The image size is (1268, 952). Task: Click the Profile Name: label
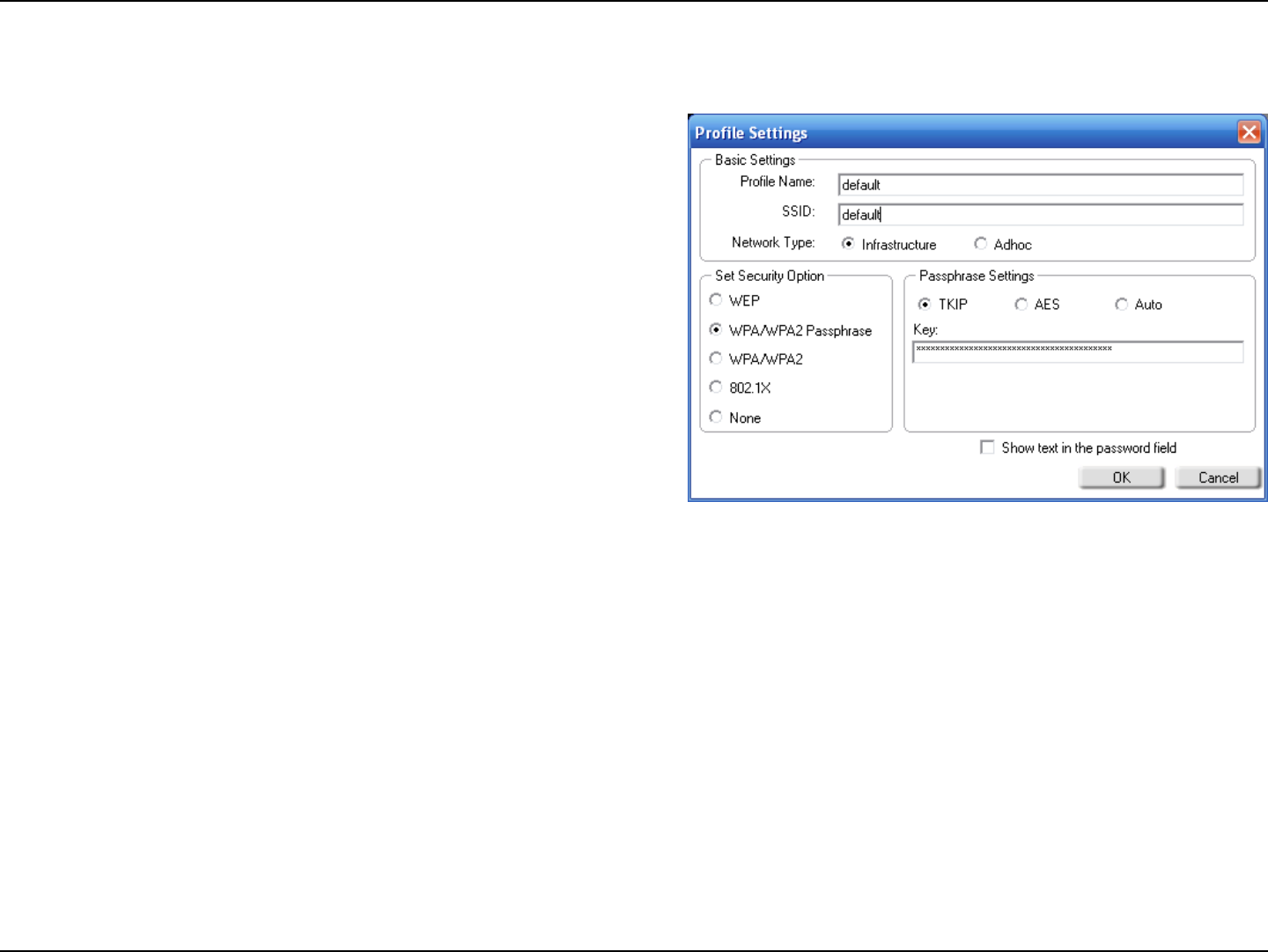pyautogui.click(x=778, y=181)
